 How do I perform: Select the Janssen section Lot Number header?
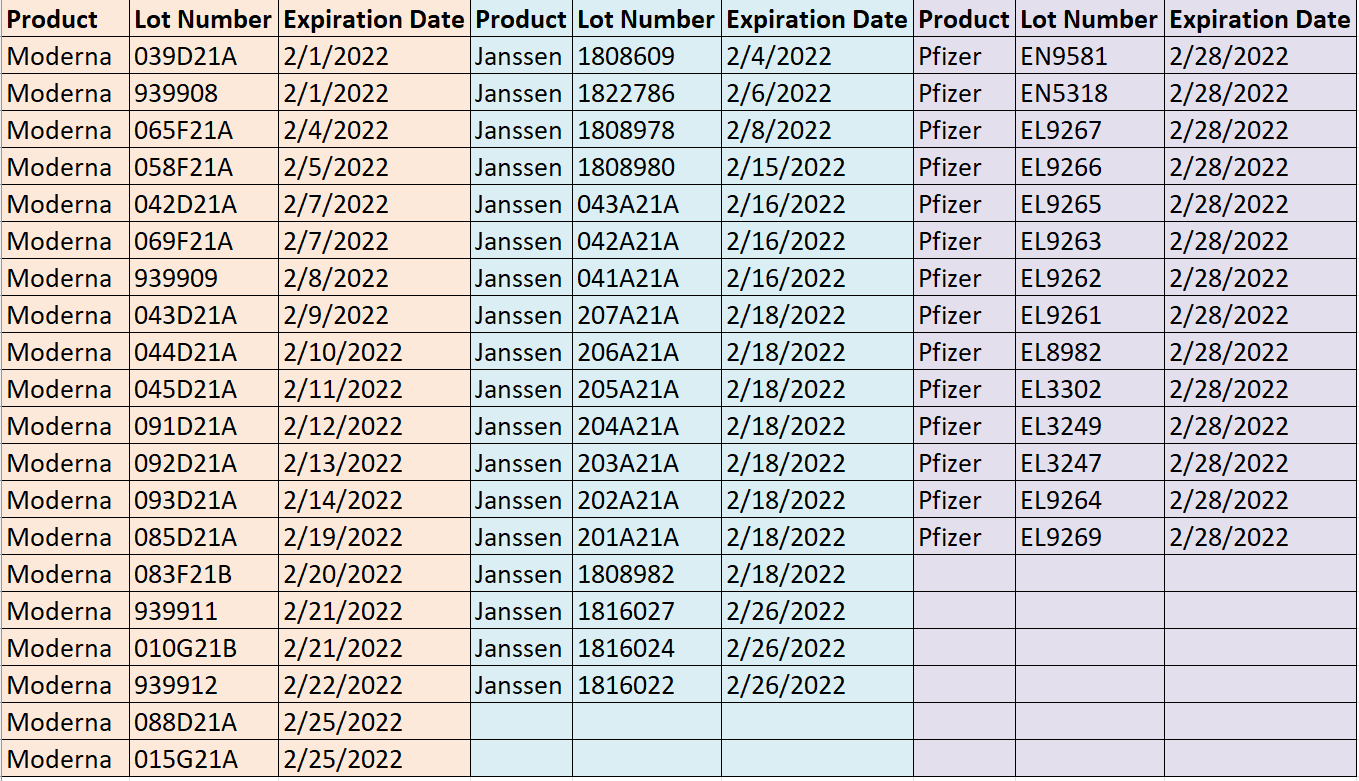[647, 19]
